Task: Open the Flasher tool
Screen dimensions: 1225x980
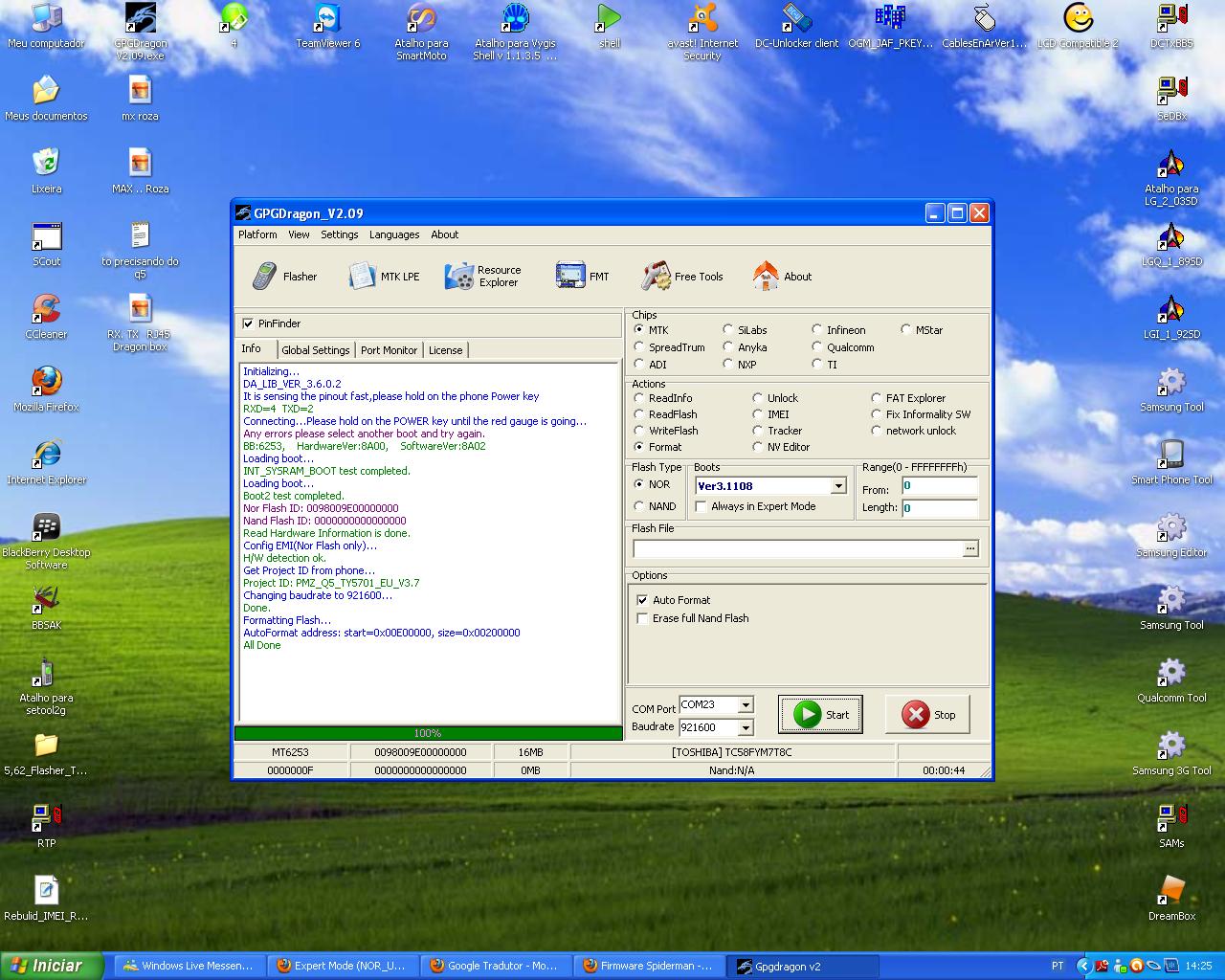Action: tap(283, 277)
